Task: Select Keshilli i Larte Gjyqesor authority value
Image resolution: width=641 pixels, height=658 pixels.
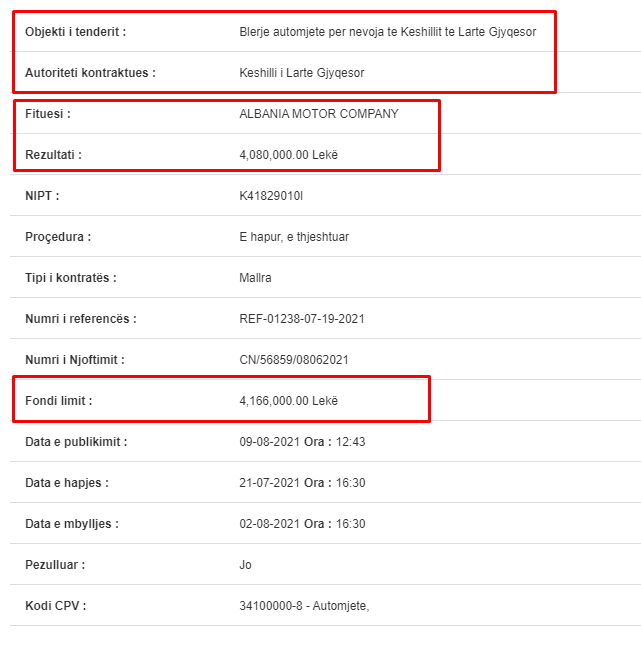Action: click(301, 73)
